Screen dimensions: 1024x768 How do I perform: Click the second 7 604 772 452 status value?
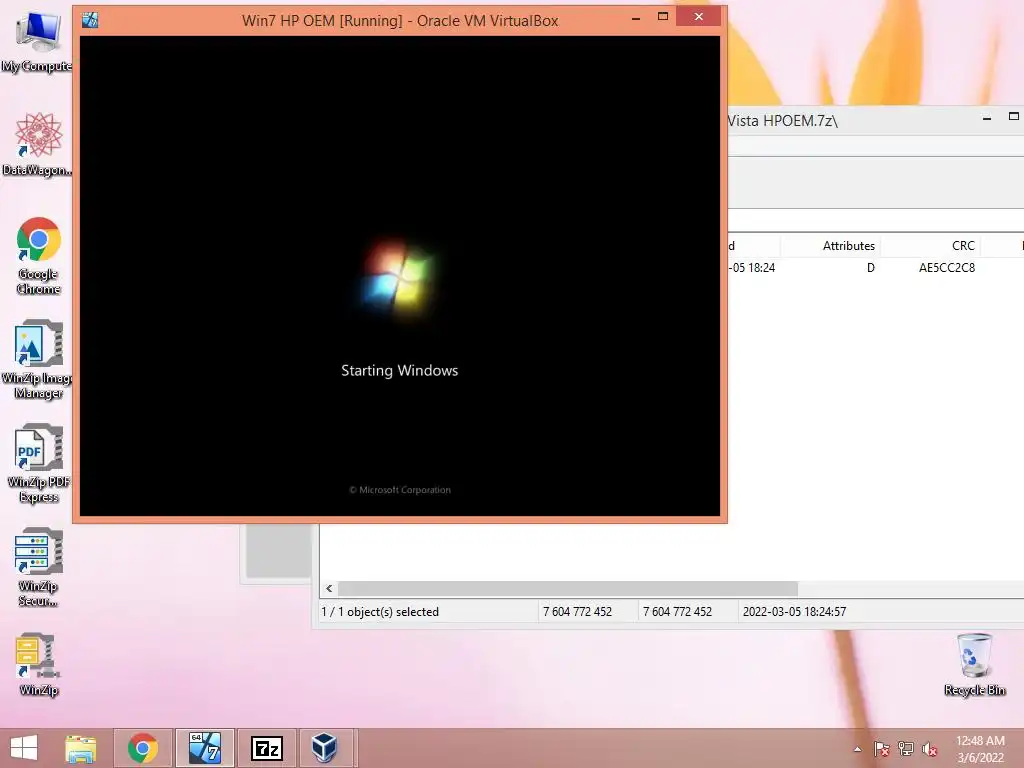tap(677, 612)
